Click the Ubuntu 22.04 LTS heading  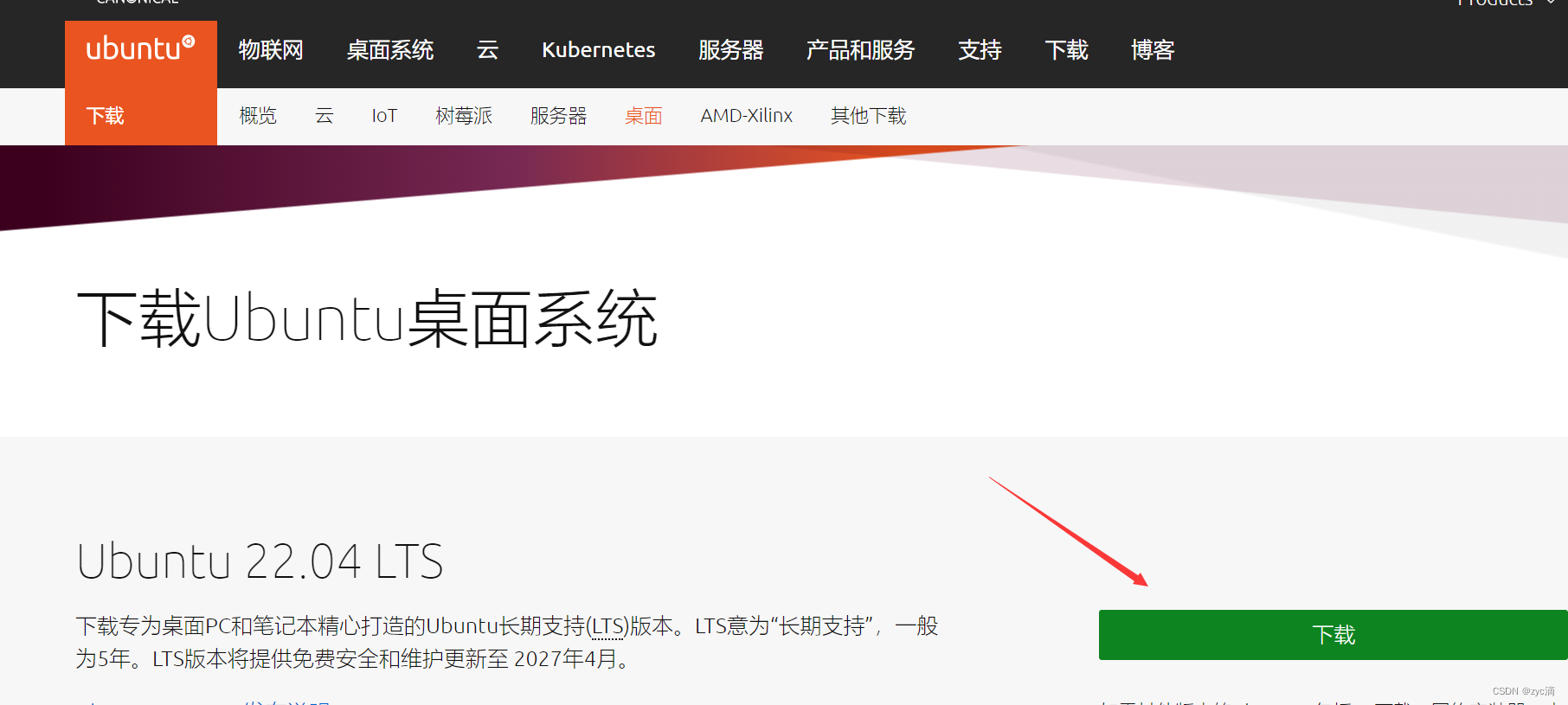click(260, 561)
